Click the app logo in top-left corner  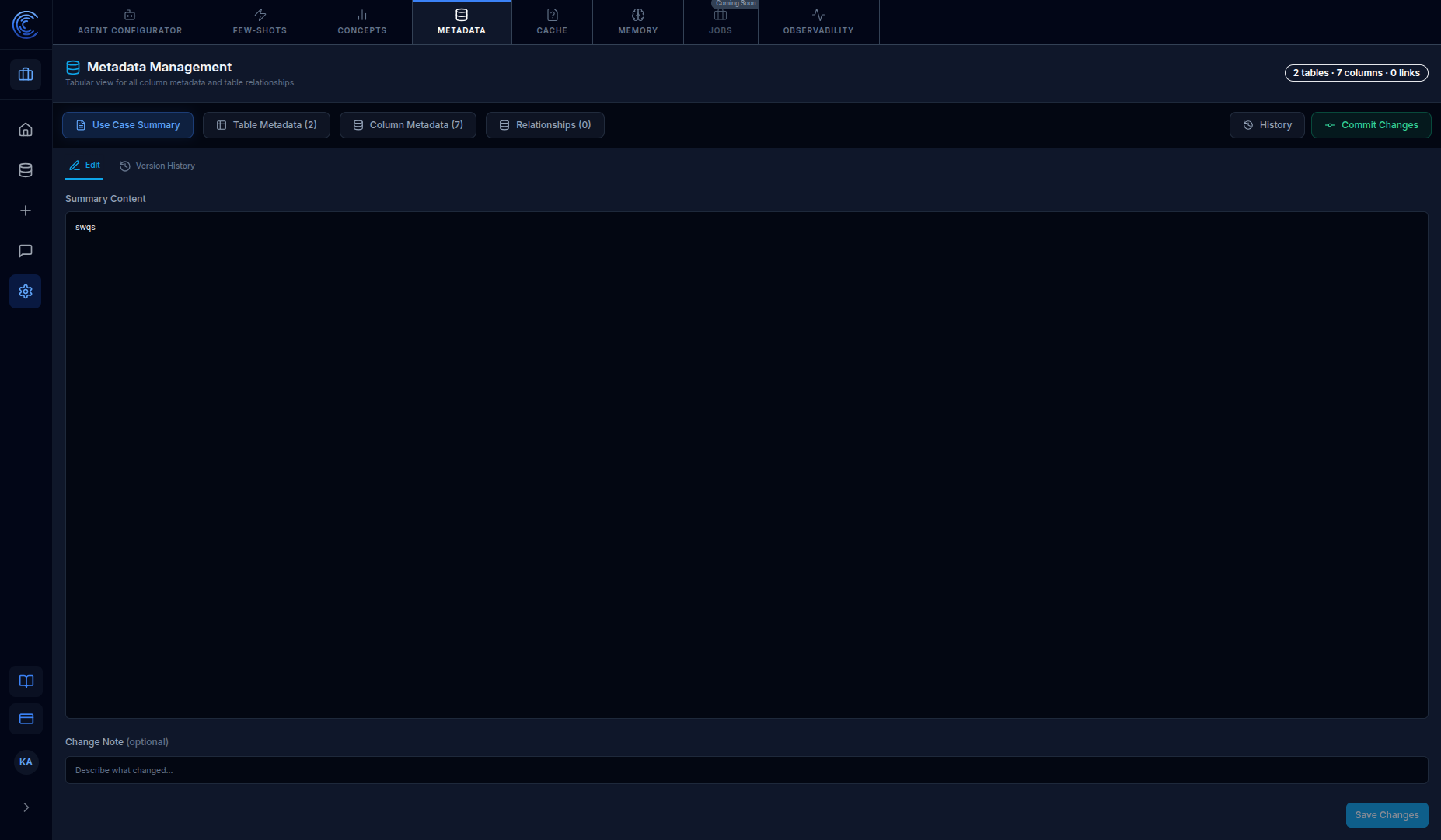[x=26, y=24]
